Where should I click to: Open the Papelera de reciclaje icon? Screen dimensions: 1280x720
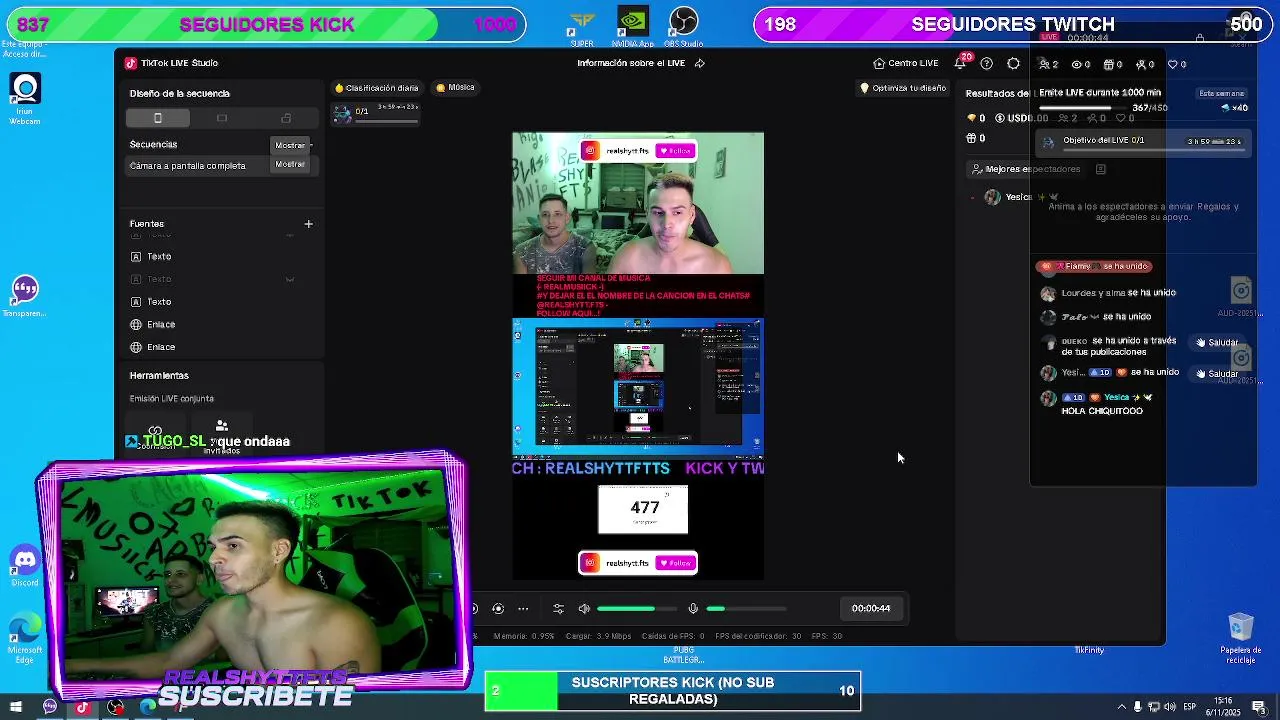[1240, 638]
